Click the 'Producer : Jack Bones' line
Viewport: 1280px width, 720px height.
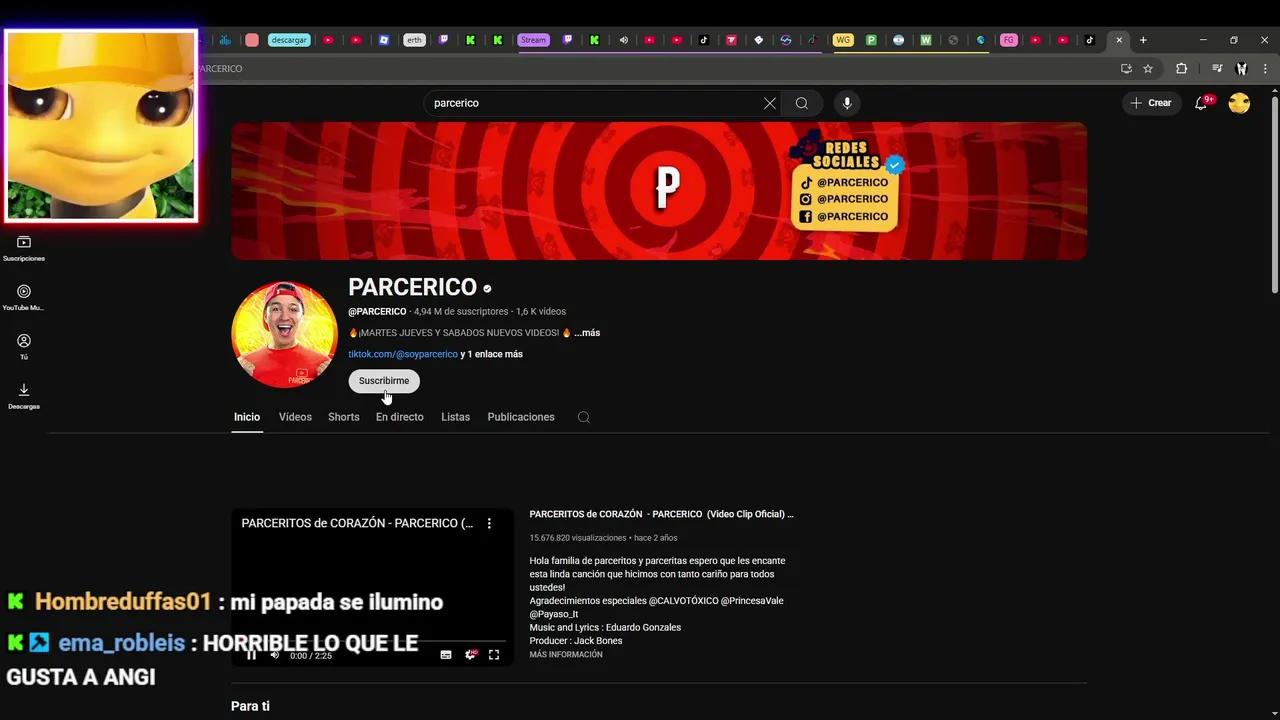click(x=576, y=641)
